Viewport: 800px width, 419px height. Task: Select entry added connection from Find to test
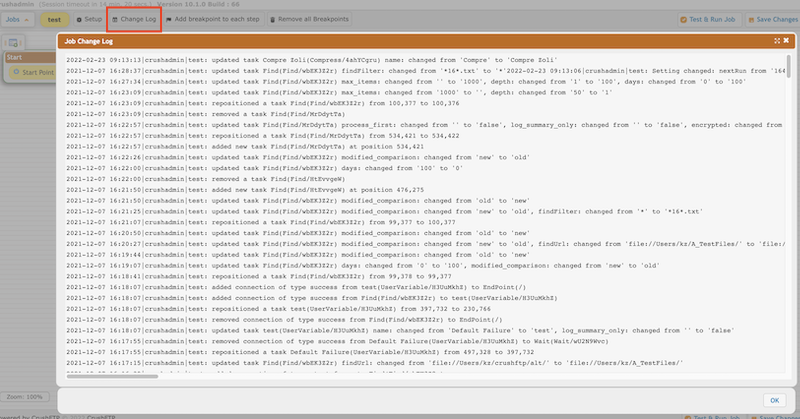point(312,298)
